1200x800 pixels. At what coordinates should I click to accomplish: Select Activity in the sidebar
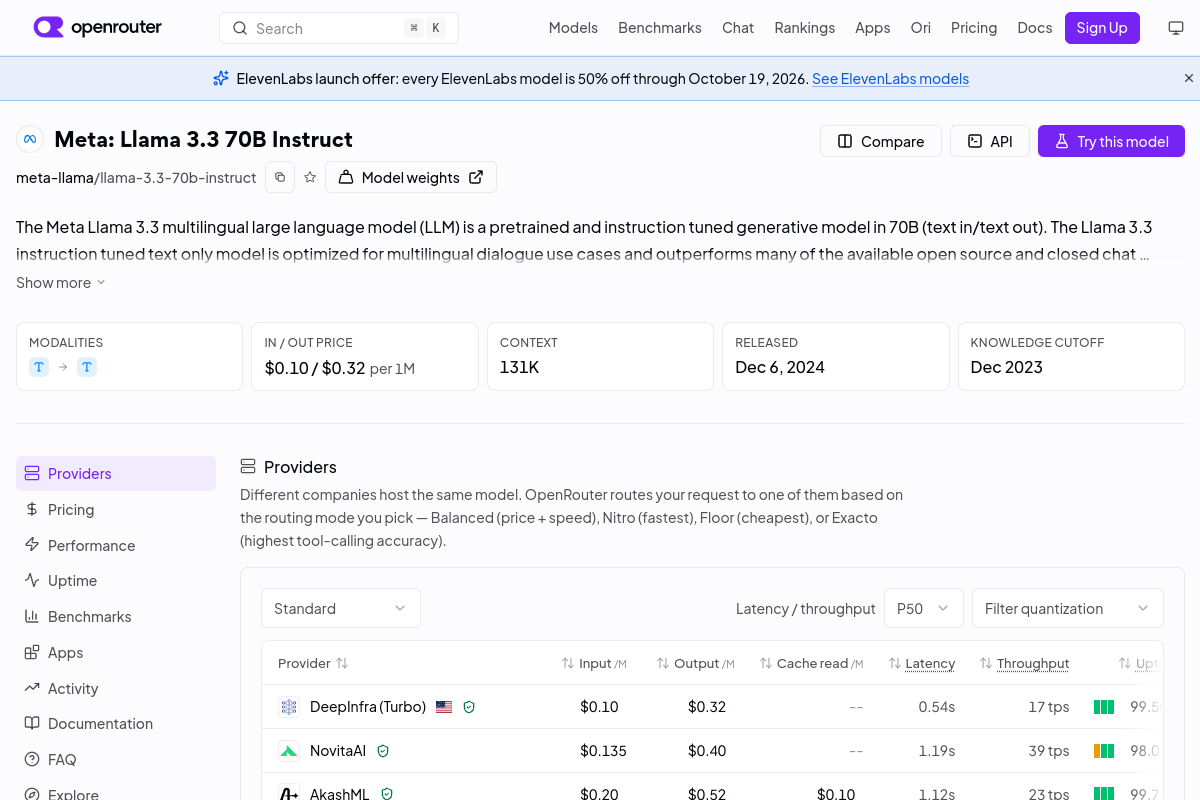(x=116, y=688)
